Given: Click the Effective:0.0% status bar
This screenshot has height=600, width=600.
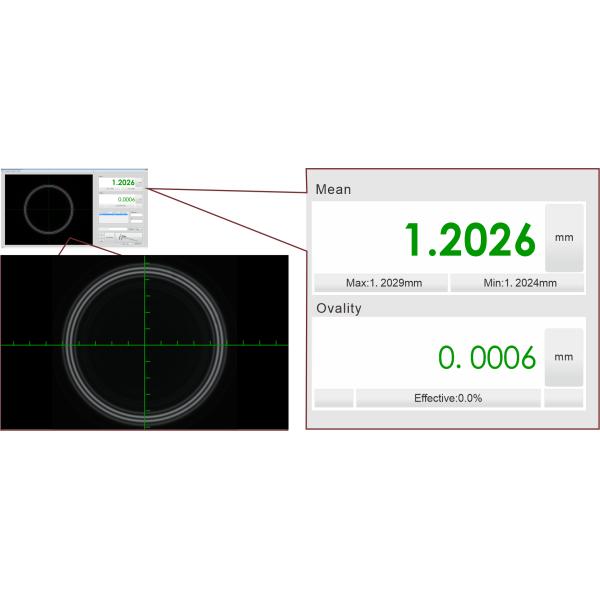Looking at the screenshot, I should click(448, 398).
